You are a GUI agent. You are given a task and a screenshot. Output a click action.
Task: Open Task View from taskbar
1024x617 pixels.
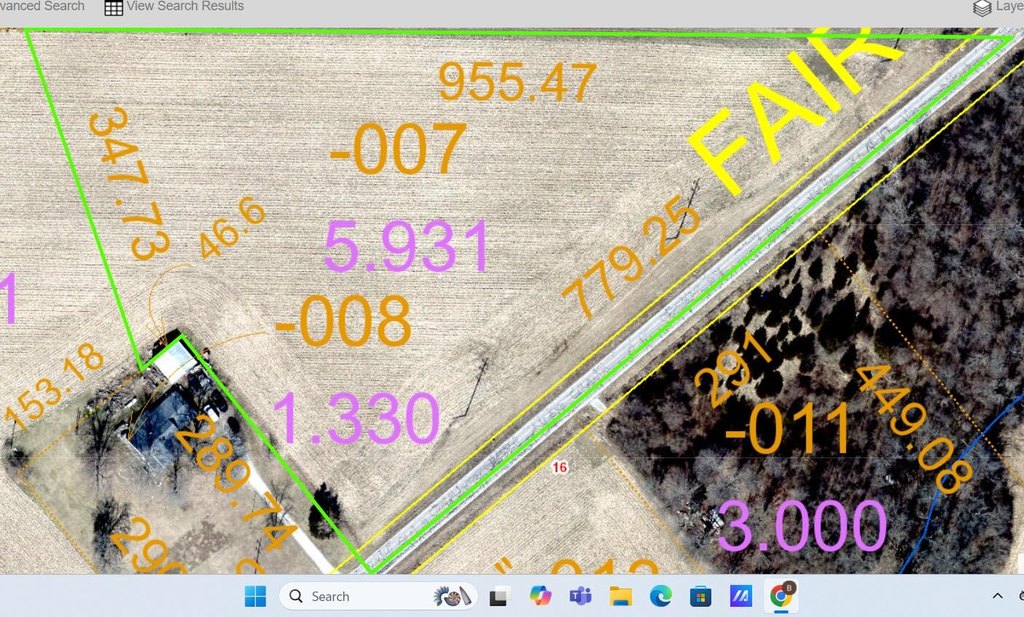[x=499, y=597]
